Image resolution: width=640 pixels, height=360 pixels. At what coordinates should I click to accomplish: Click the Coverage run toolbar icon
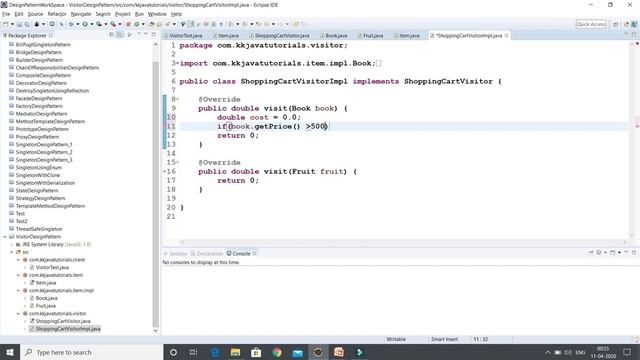click(99, 24)
